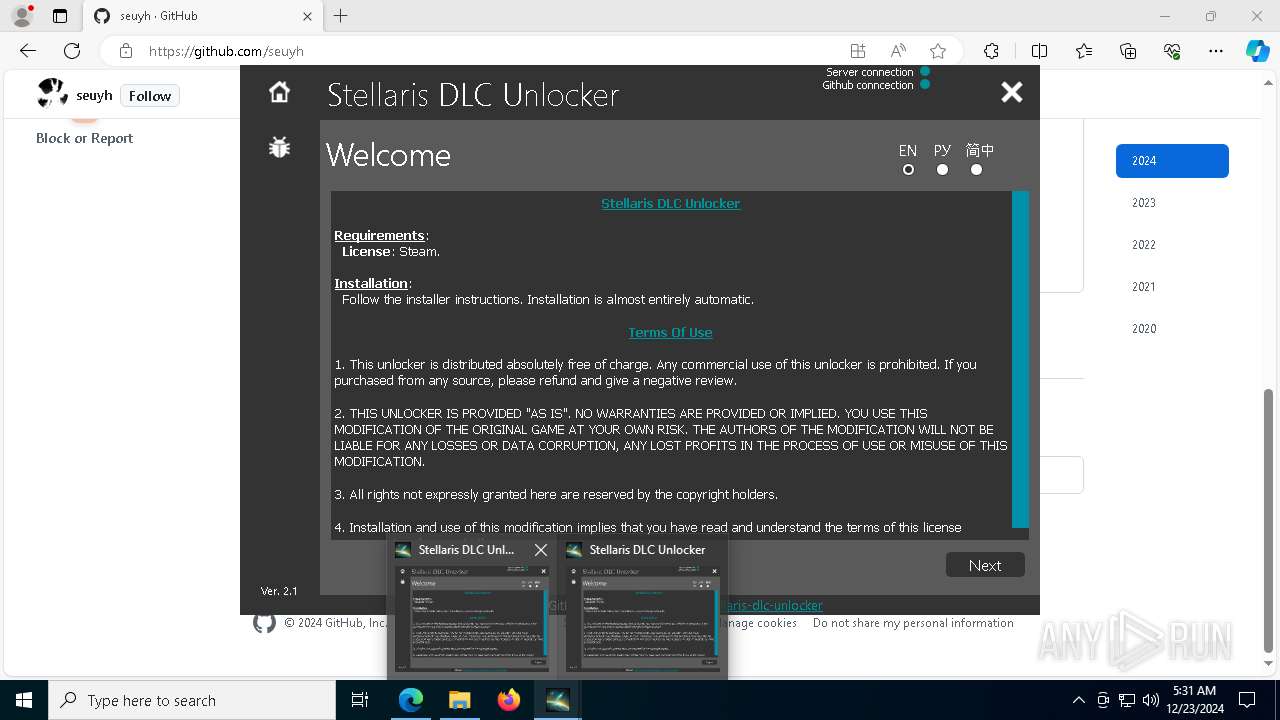Viewport: 1280px width, 720px height.
Task: Open the notification center
Action: (x=1247, y=700)
